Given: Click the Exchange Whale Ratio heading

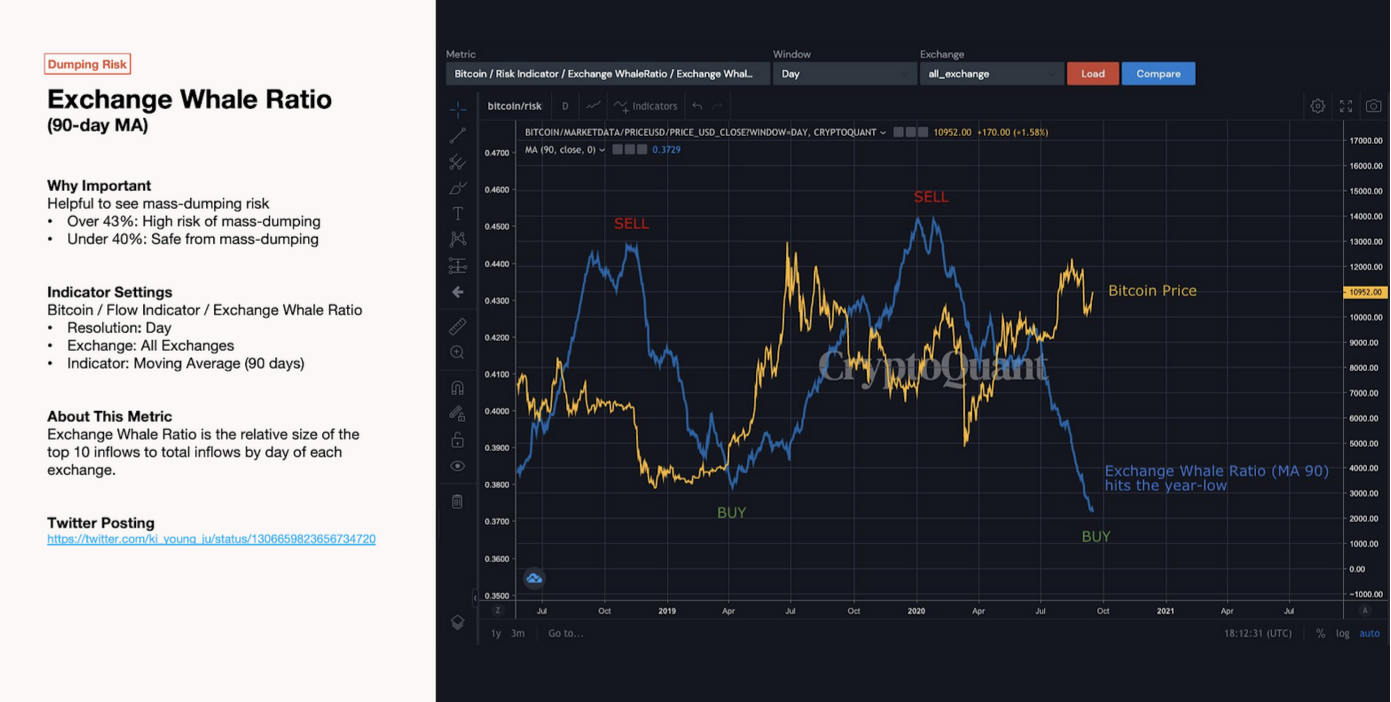Looking at the screenshot, I should coord(189,99).
